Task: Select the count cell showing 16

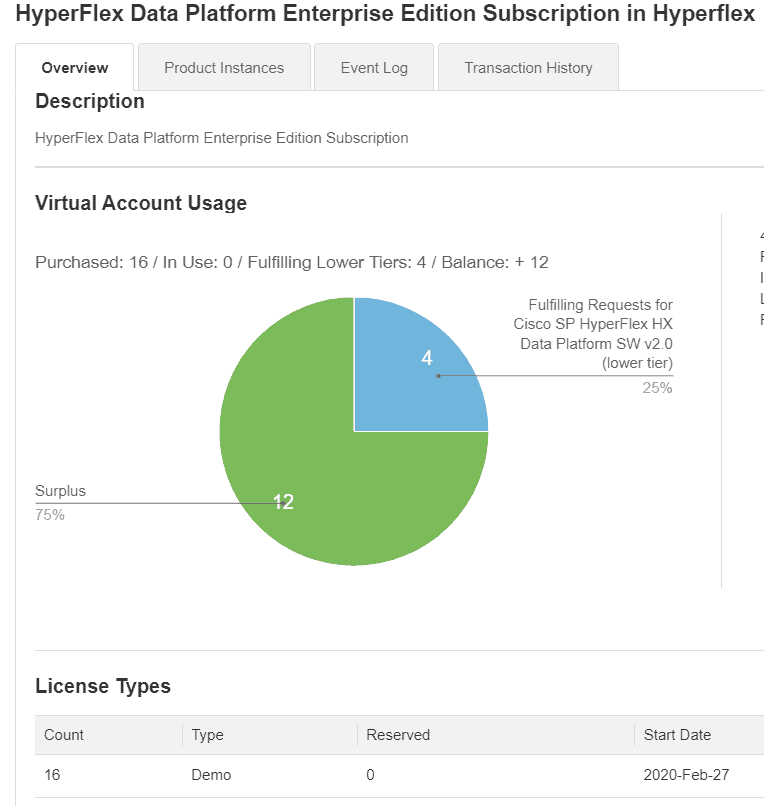Action: click(52, 775)
